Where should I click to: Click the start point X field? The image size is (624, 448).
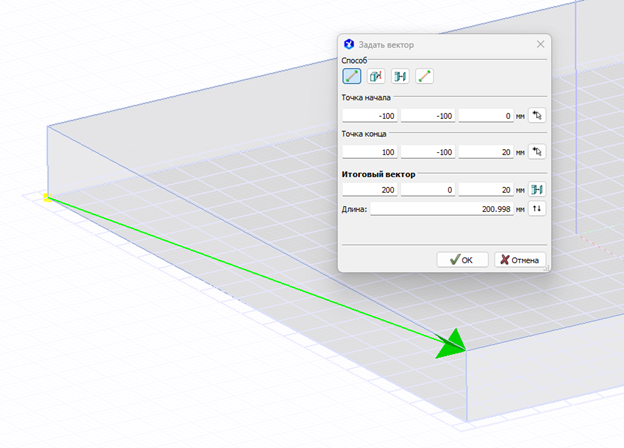pyautogui.click(x=370, y=116)
